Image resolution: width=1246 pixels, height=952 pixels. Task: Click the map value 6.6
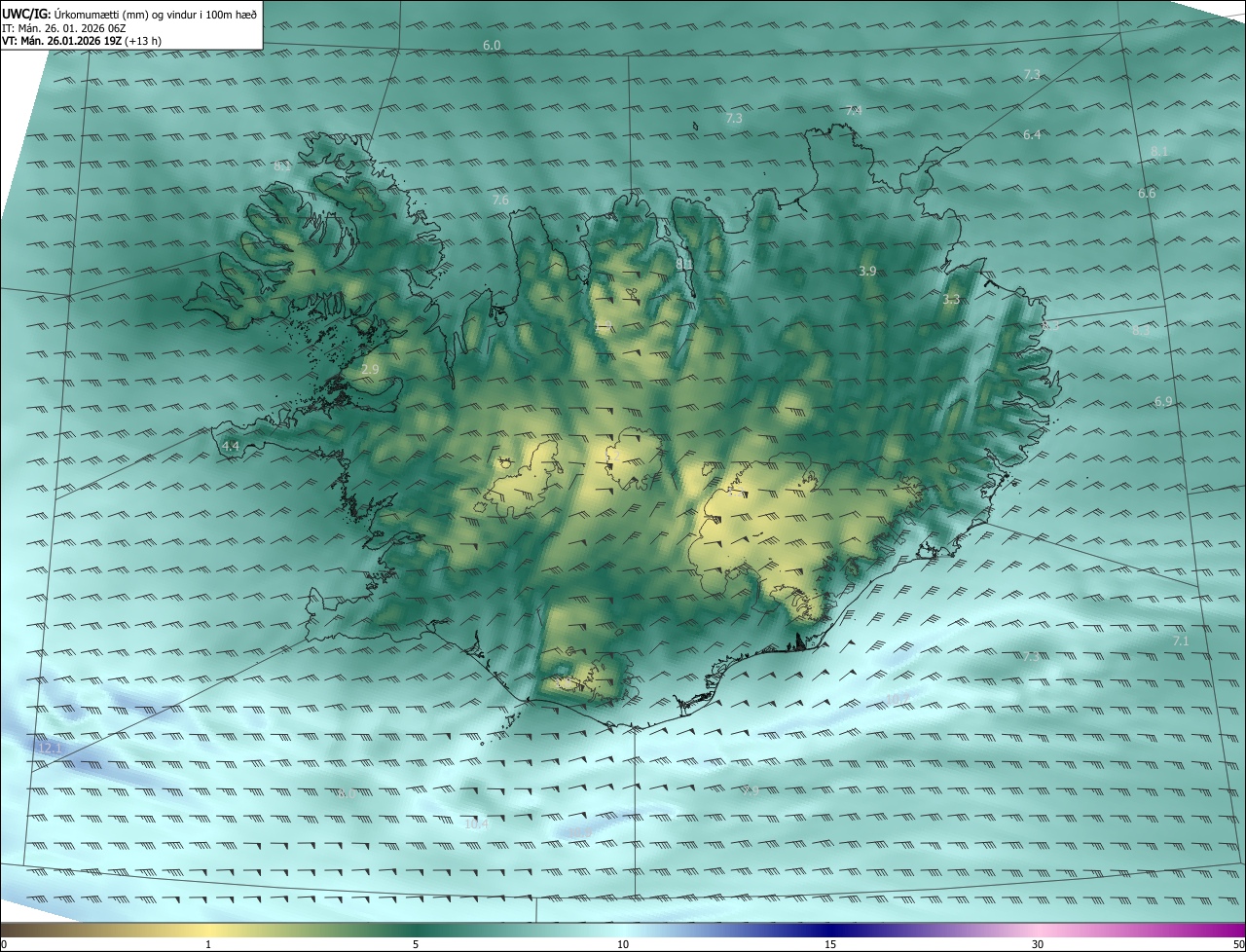coord(1147,193)
